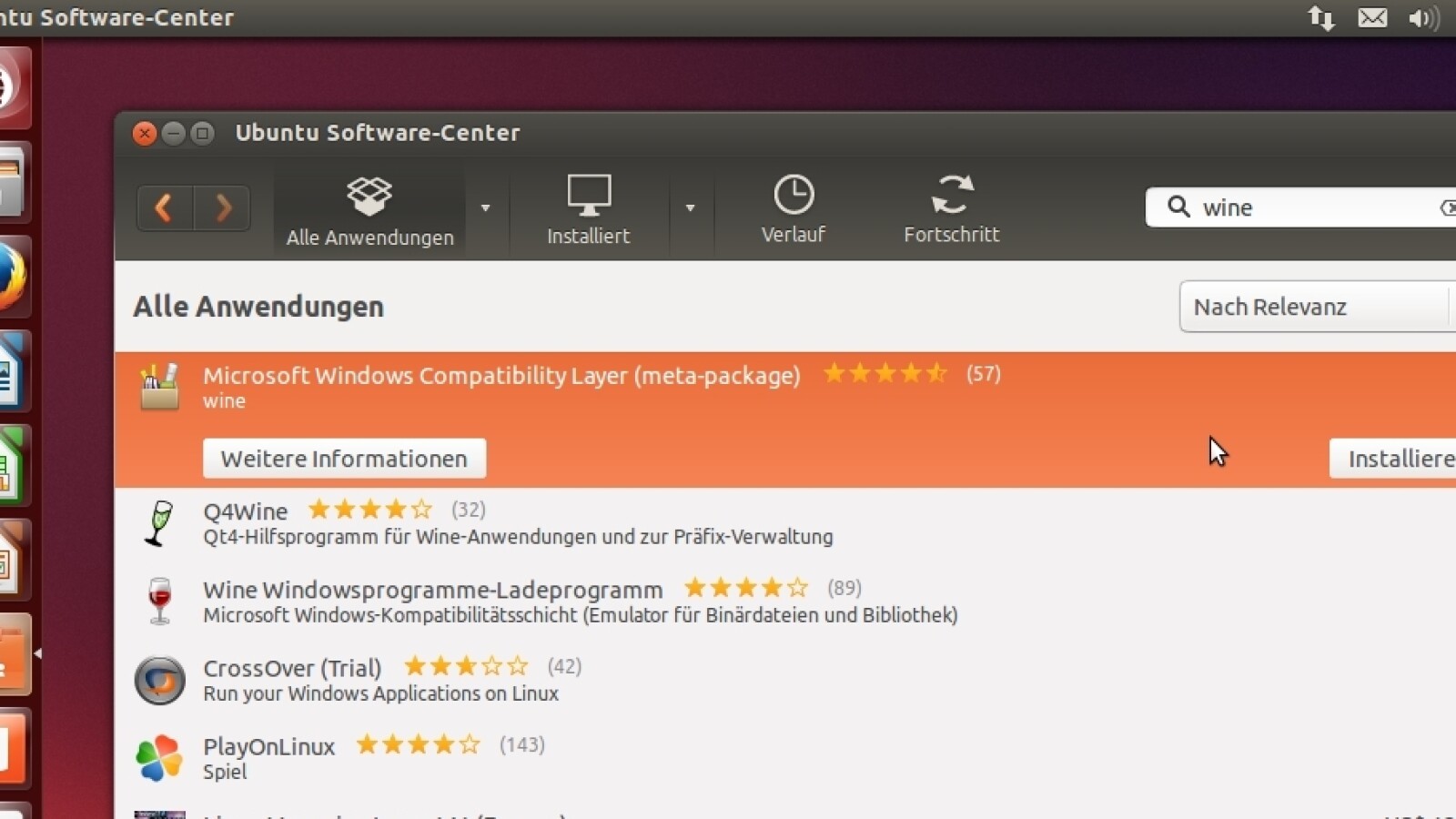Select the Q4Wine entry icon
Screen dimensions: 1456x819
[160, 523]
